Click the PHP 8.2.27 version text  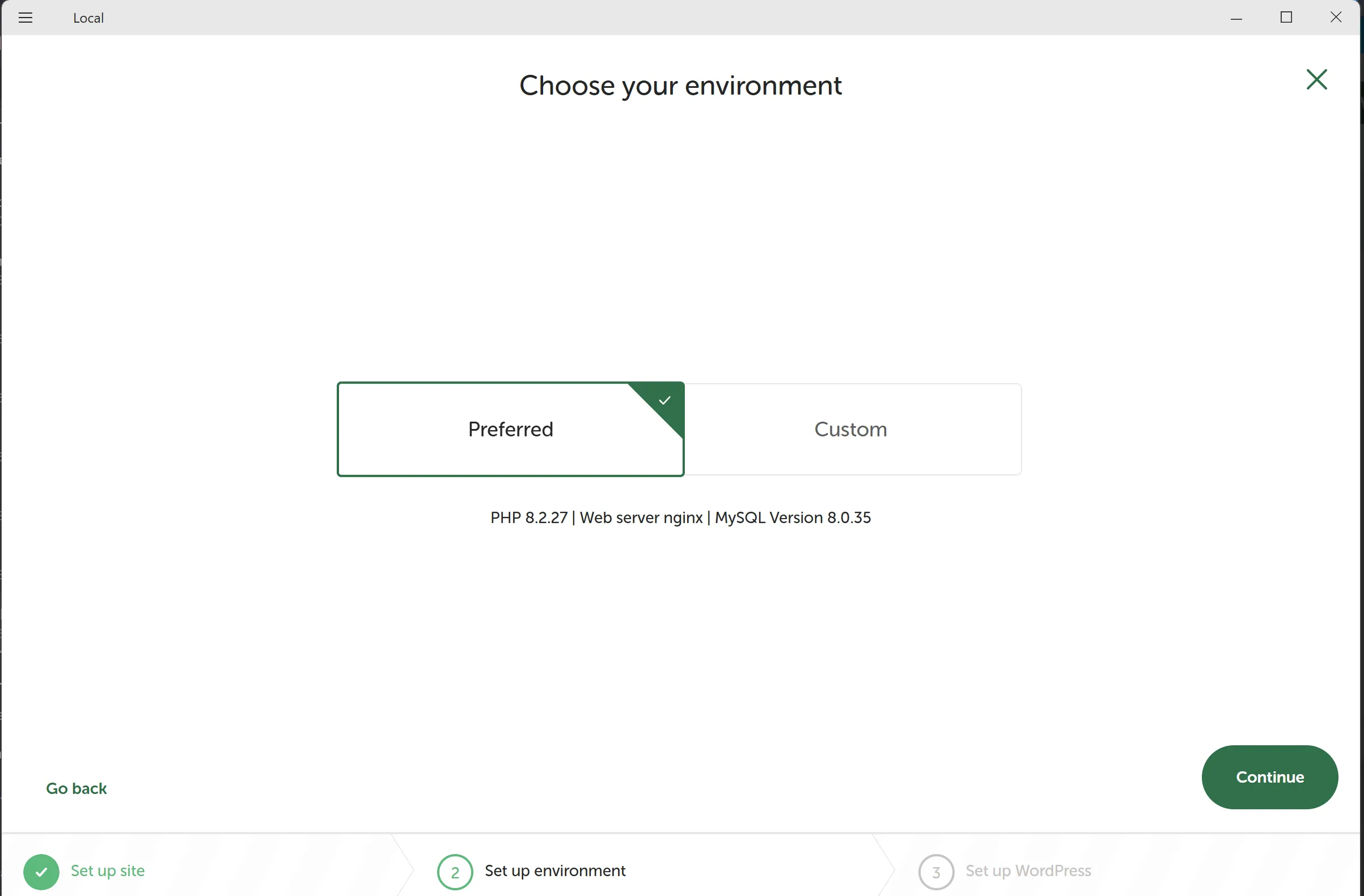[529, 517]
